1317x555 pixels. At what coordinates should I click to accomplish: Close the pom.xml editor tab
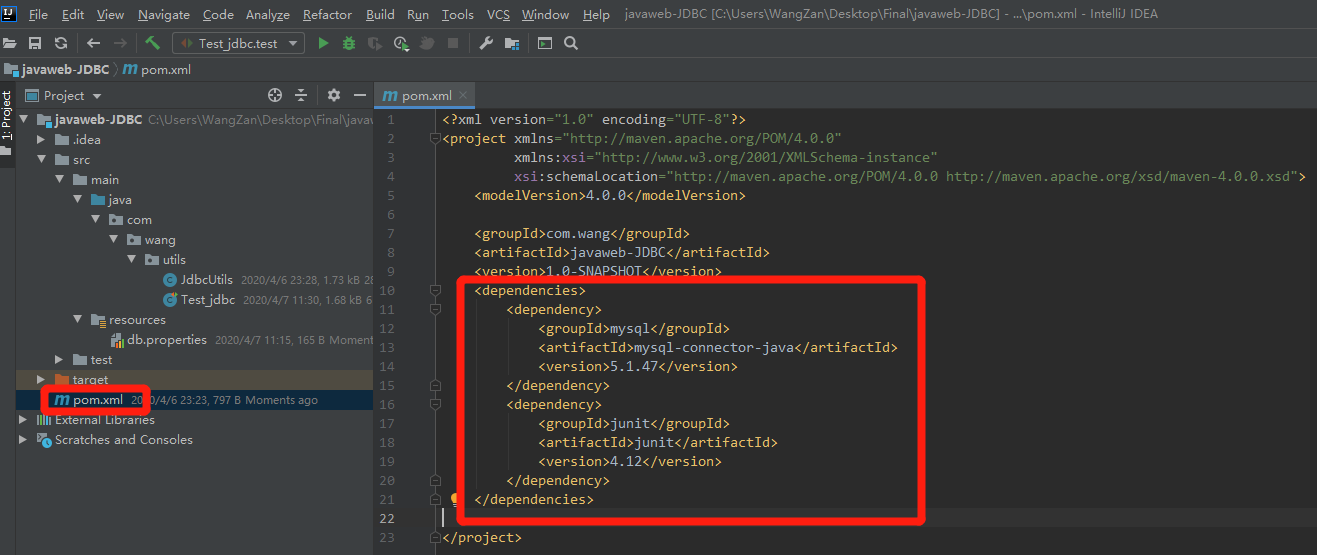pos(463,95)
